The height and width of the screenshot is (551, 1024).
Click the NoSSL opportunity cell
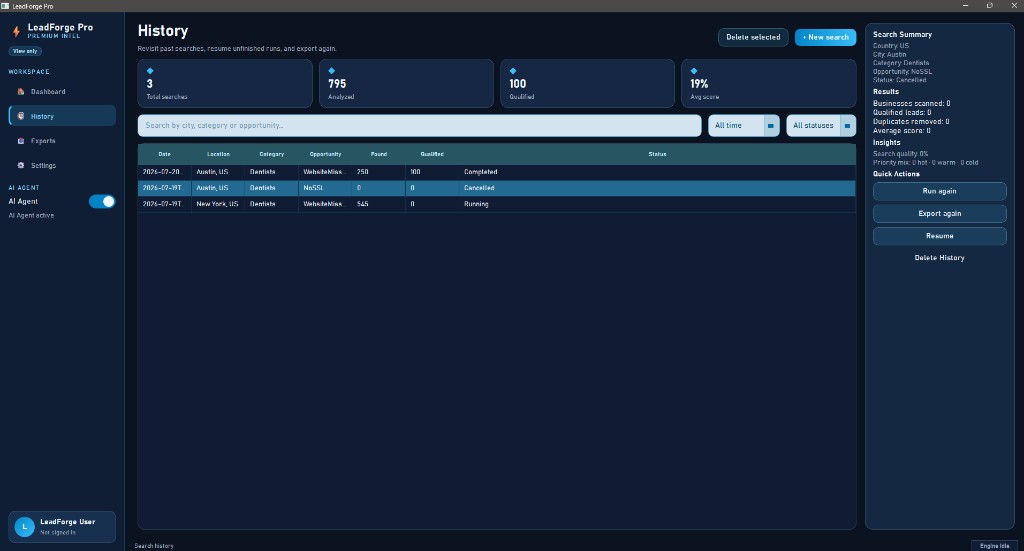325,188
